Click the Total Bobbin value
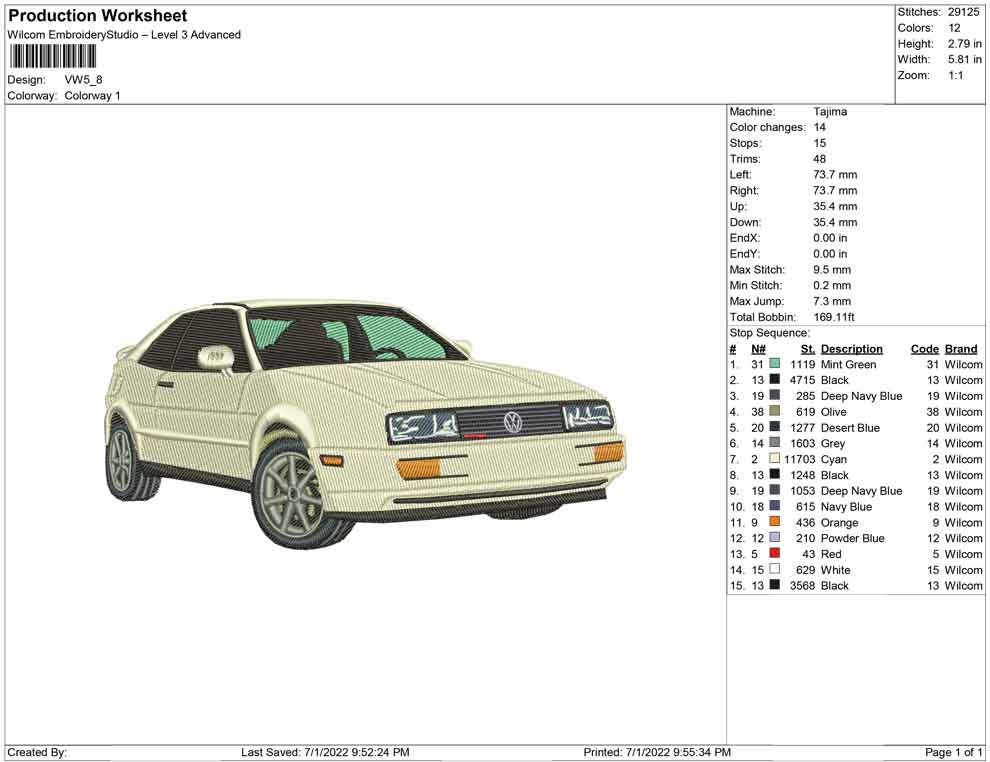 [833, 317]
